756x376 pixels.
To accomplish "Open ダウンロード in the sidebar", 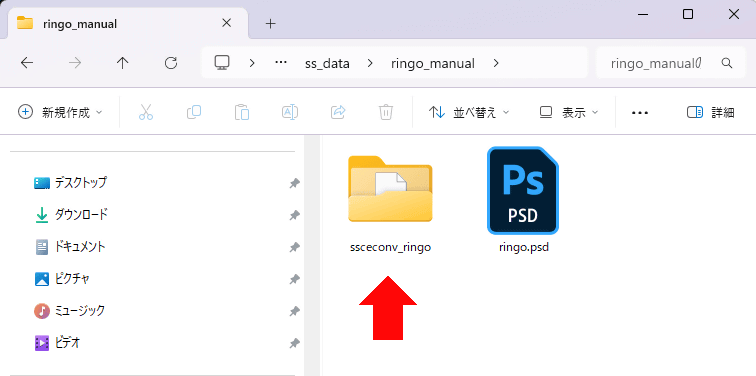I will (71, 215).
